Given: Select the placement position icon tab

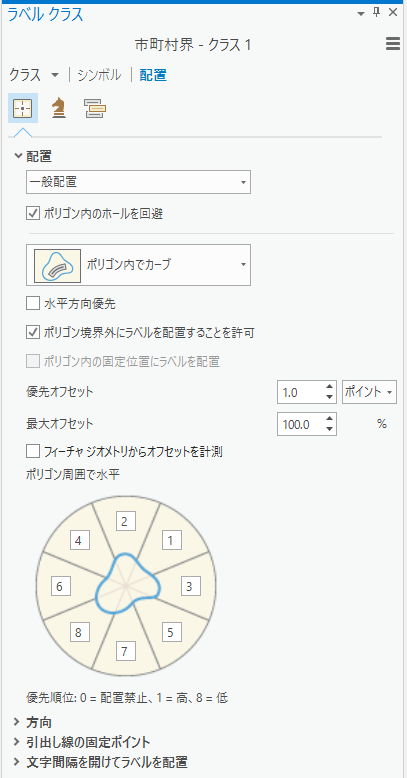Looking at the screenshot, I should [x=23, y=108].
